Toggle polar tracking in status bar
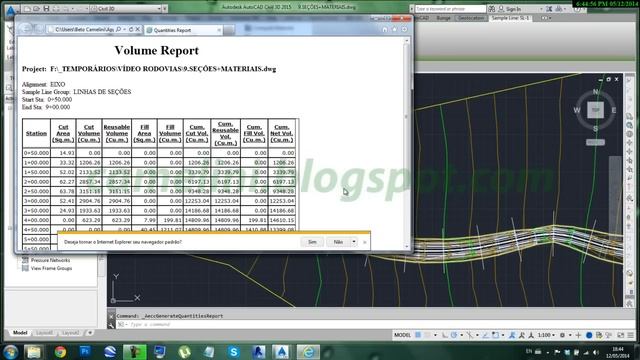This screenshot has height=360, width=640. pyautogui.click(x=454, y=335)
